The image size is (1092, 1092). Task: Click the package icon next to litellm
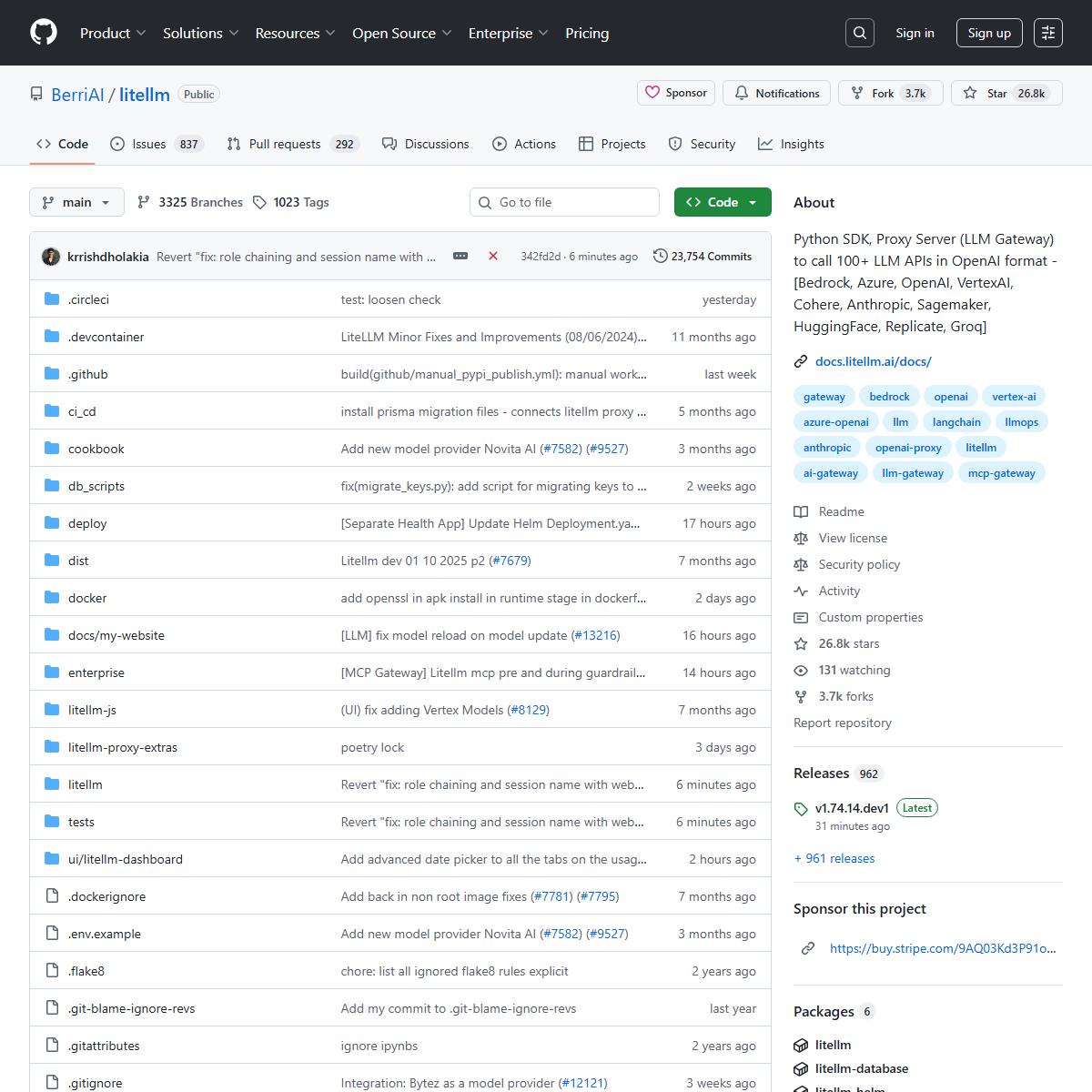coord(801,1045)
